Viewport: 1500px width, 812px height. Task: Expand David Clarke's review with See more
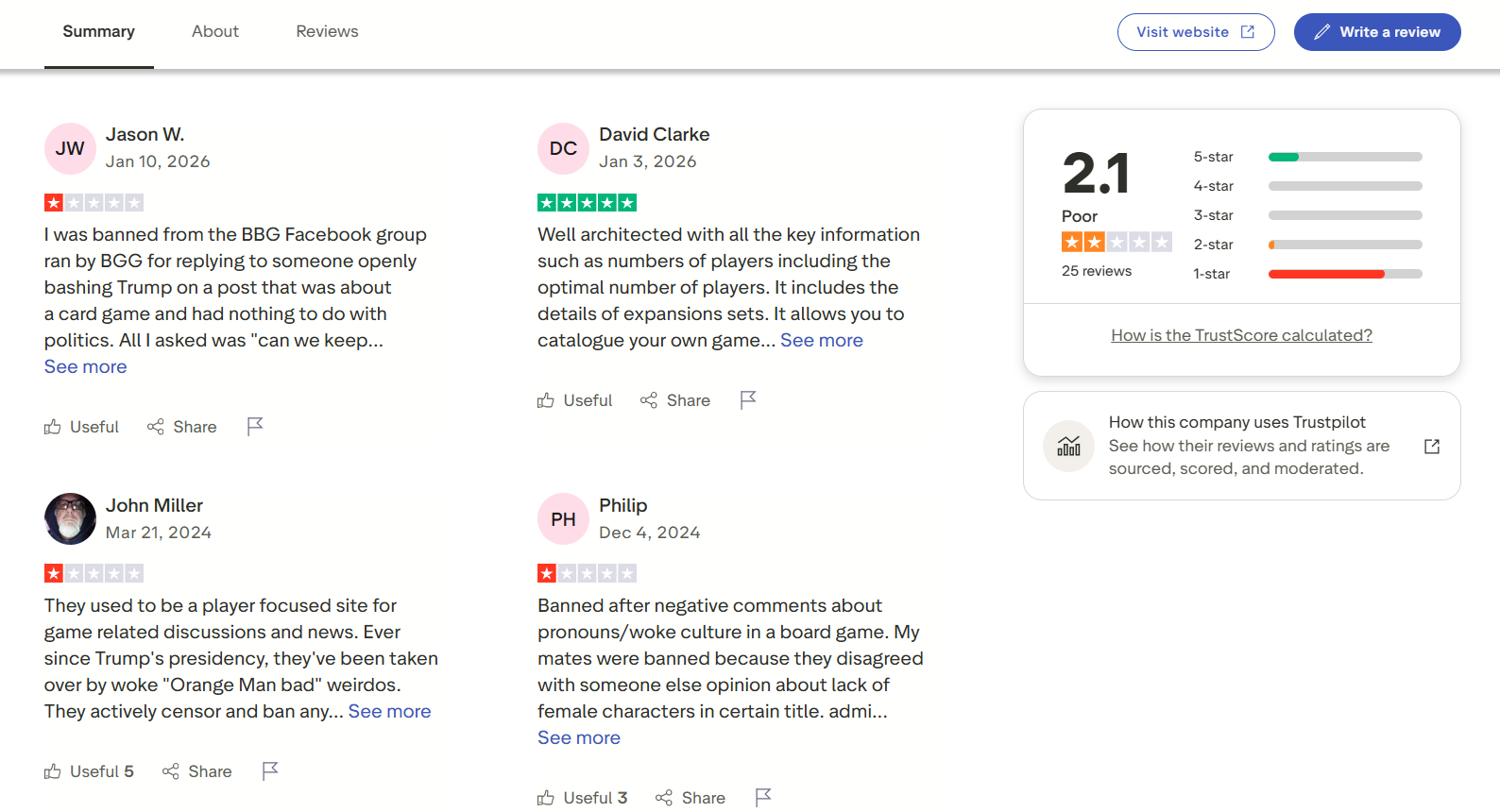click(822, 340)
